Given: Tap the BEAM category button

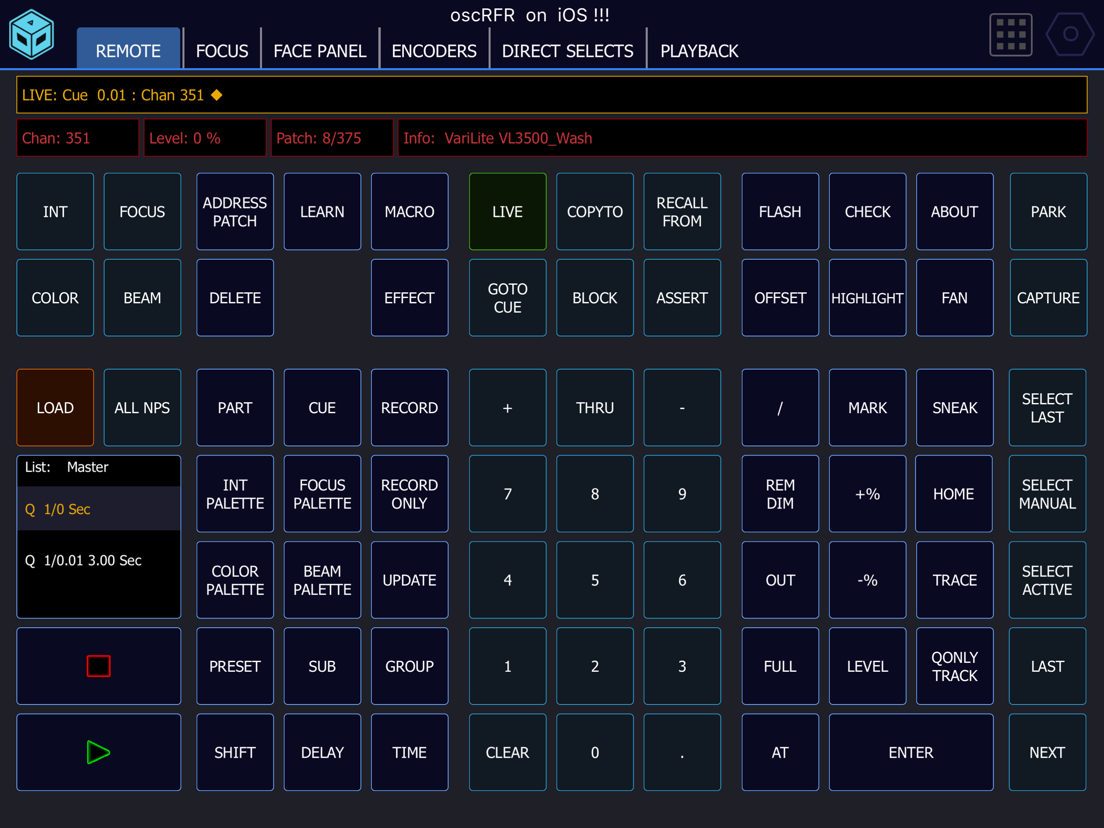Looking at the screenshot, I should pos(142,298).
